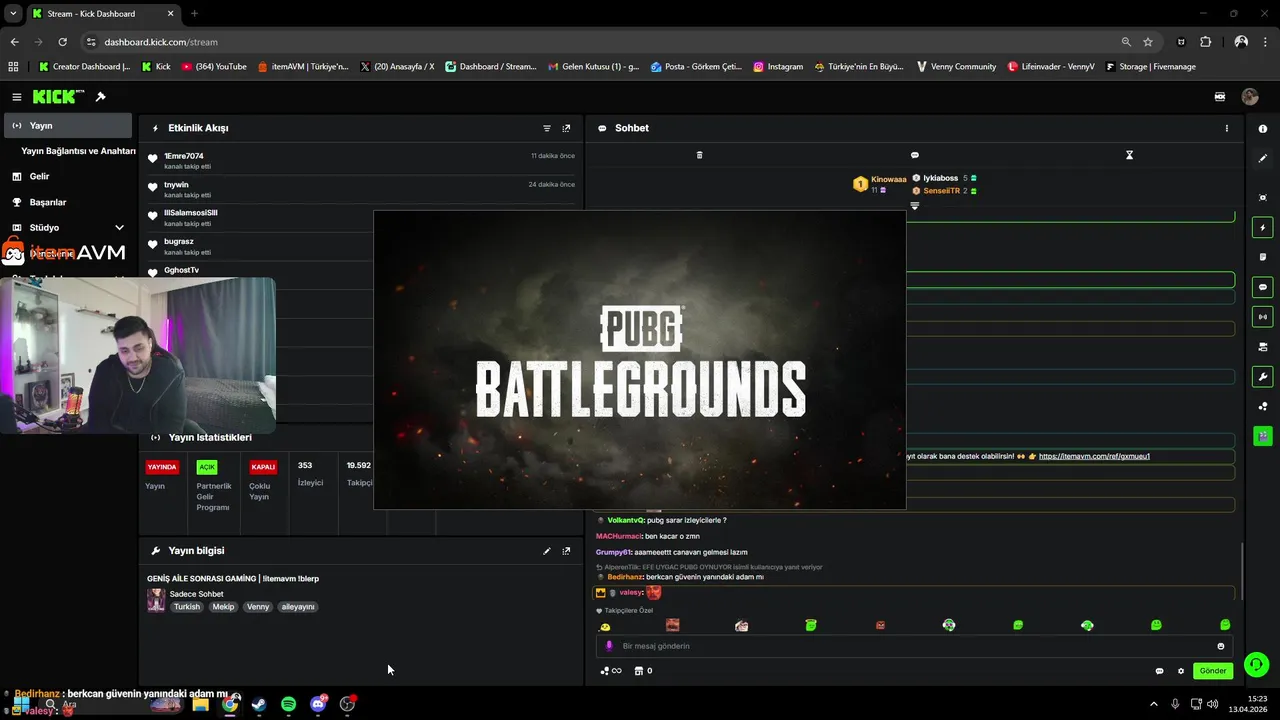Click the Venny tag
This screenshot has height=720, width=1280.
(x=258, y=607)
